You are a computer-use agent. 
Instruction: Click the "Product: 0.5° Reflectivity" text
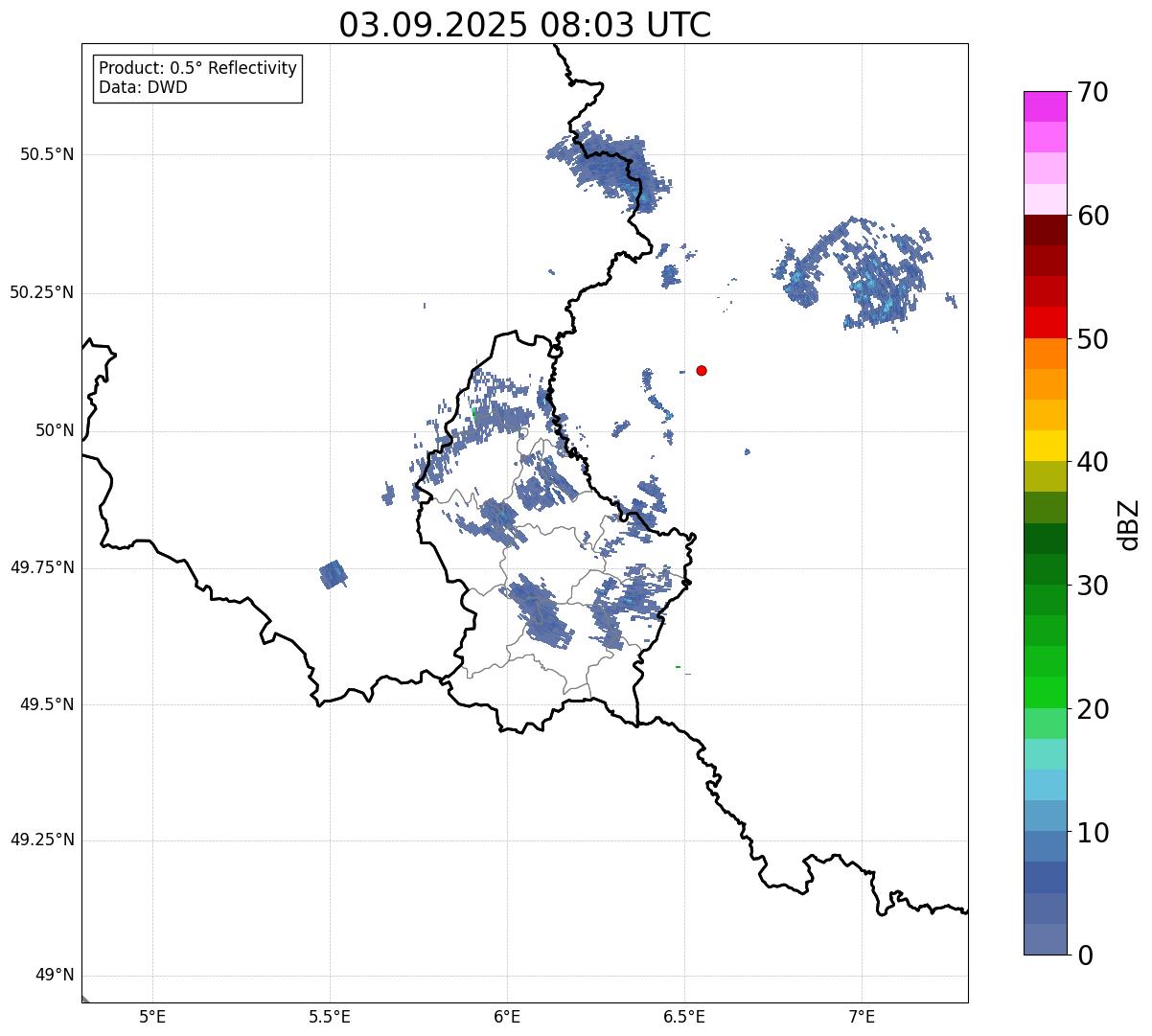tap(197, 69)
